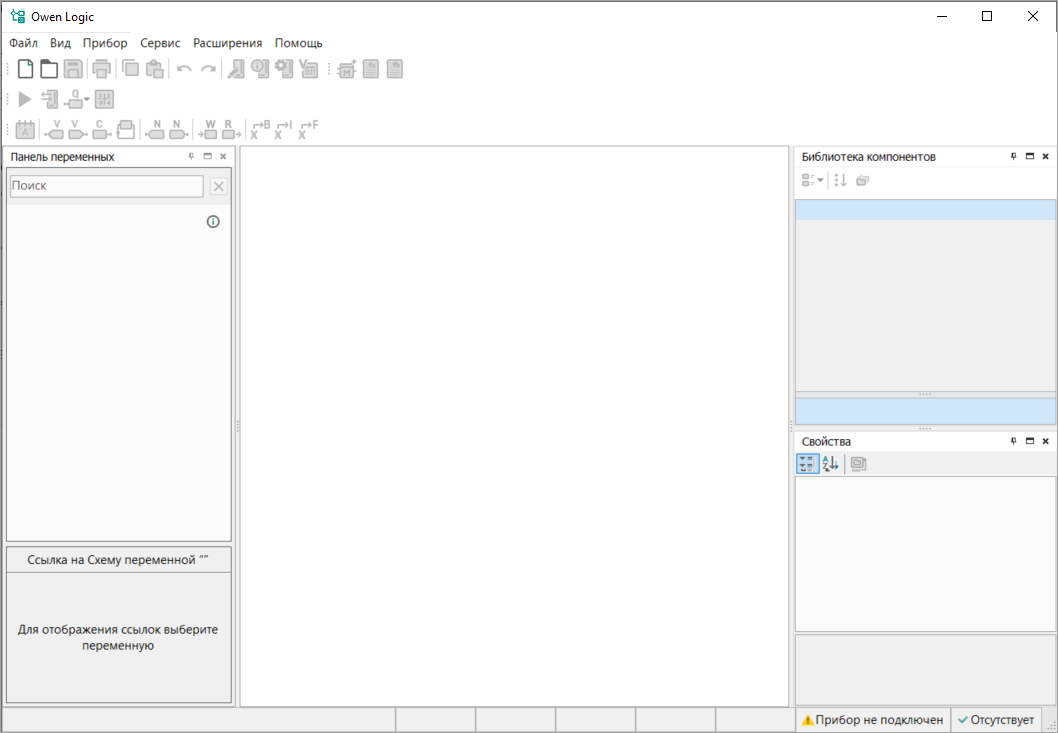1058x733 pixels.
Task: Maximize the Свойства panel
Action: pos(1030,441)
